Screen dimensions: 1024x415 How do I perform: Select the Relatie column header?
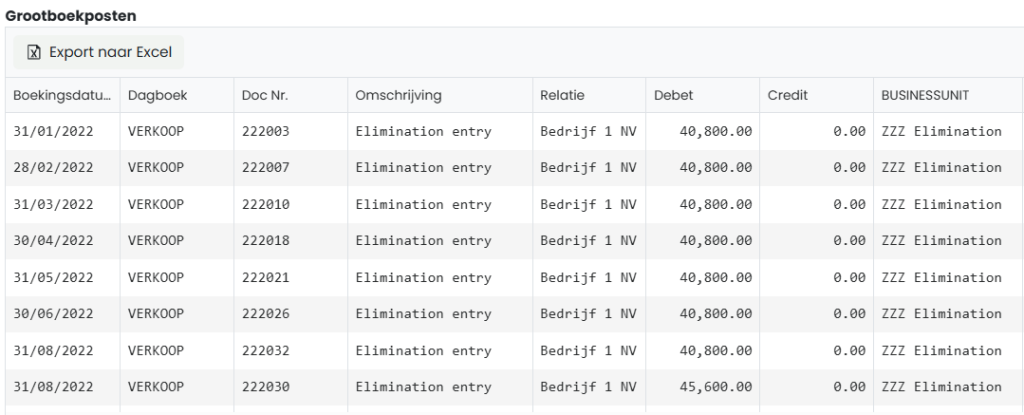click(562, 95)
